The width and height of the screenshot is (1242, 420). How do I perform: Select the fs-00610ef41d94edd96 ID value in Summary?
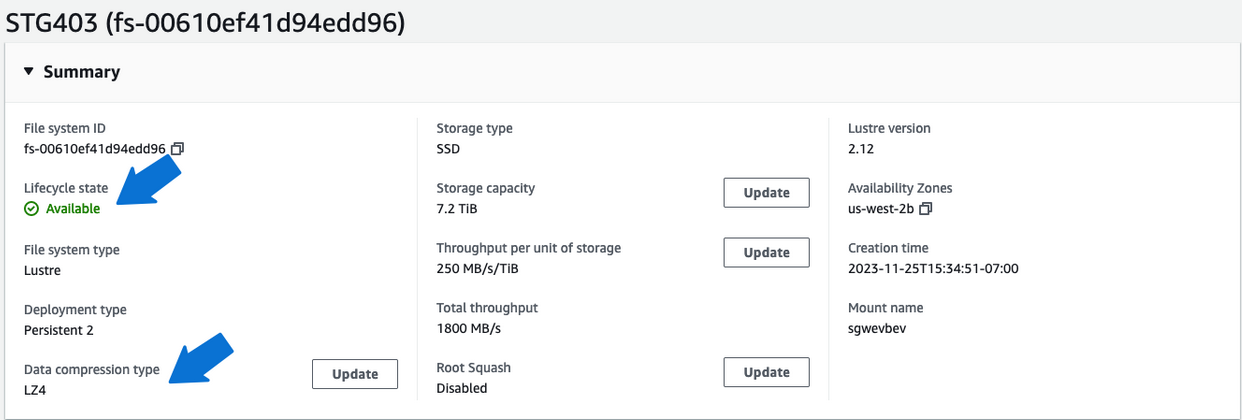click(94, 149)
